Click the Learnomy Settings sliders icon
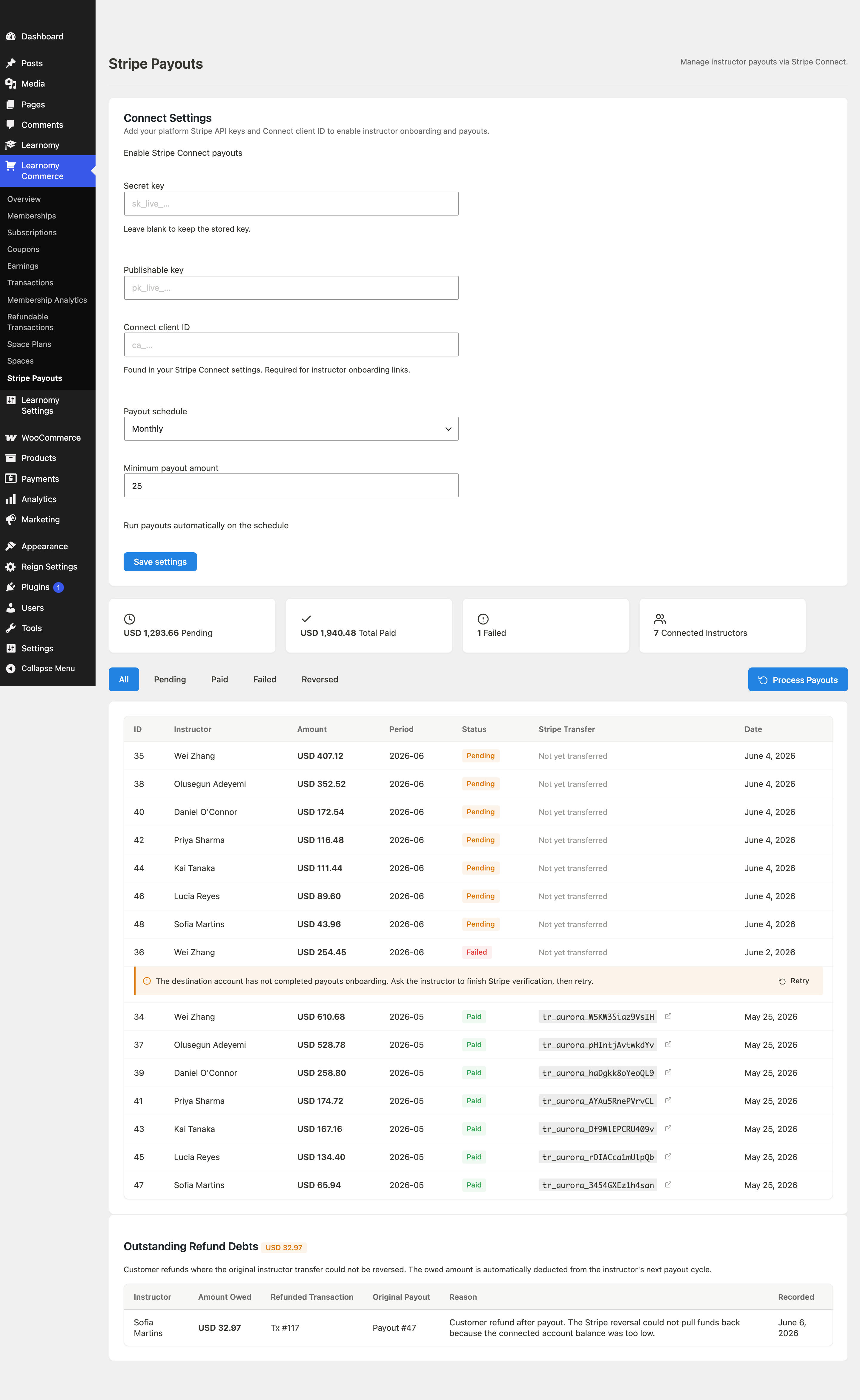 click(10, 400)
